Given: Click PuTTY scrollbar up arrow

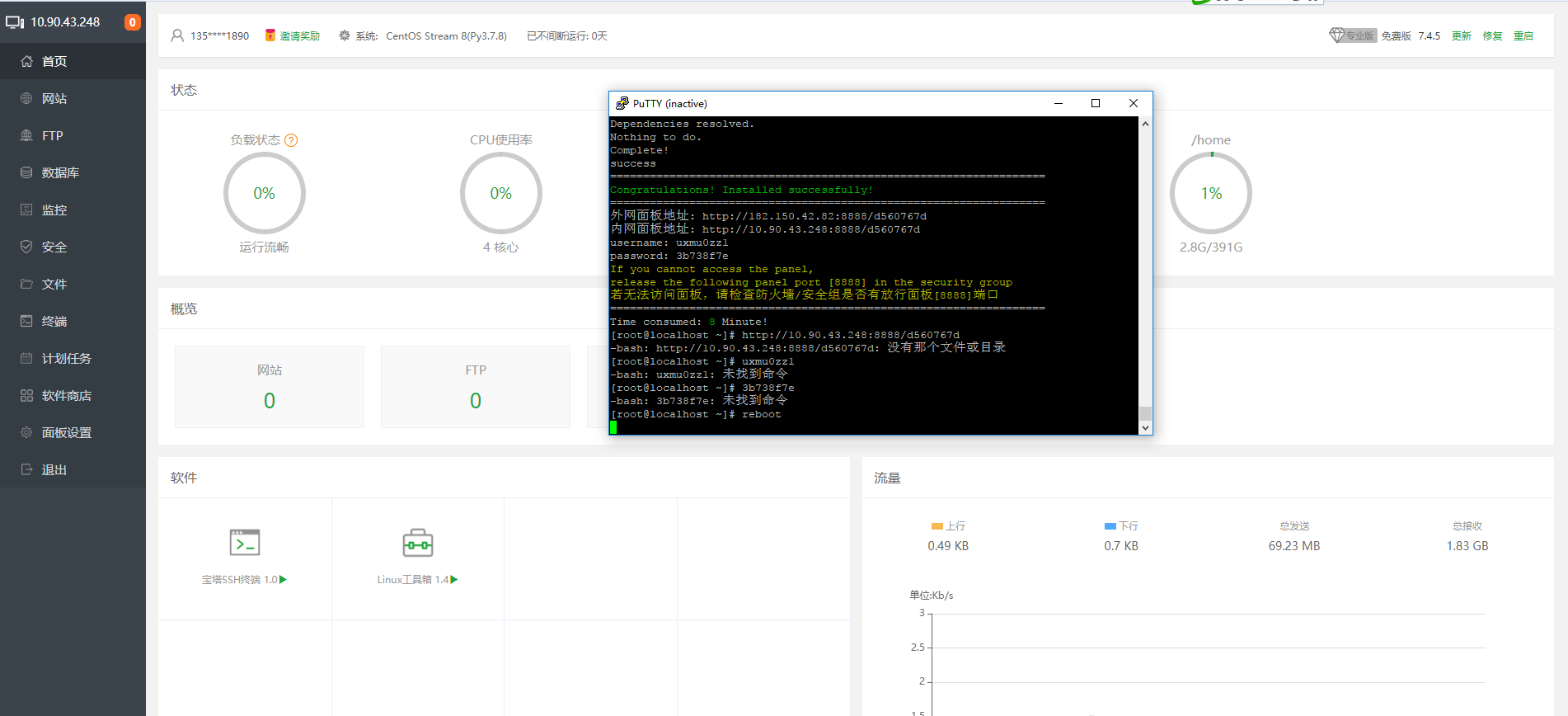Looking at the screenshot, I should click(x=1145, y=124).
